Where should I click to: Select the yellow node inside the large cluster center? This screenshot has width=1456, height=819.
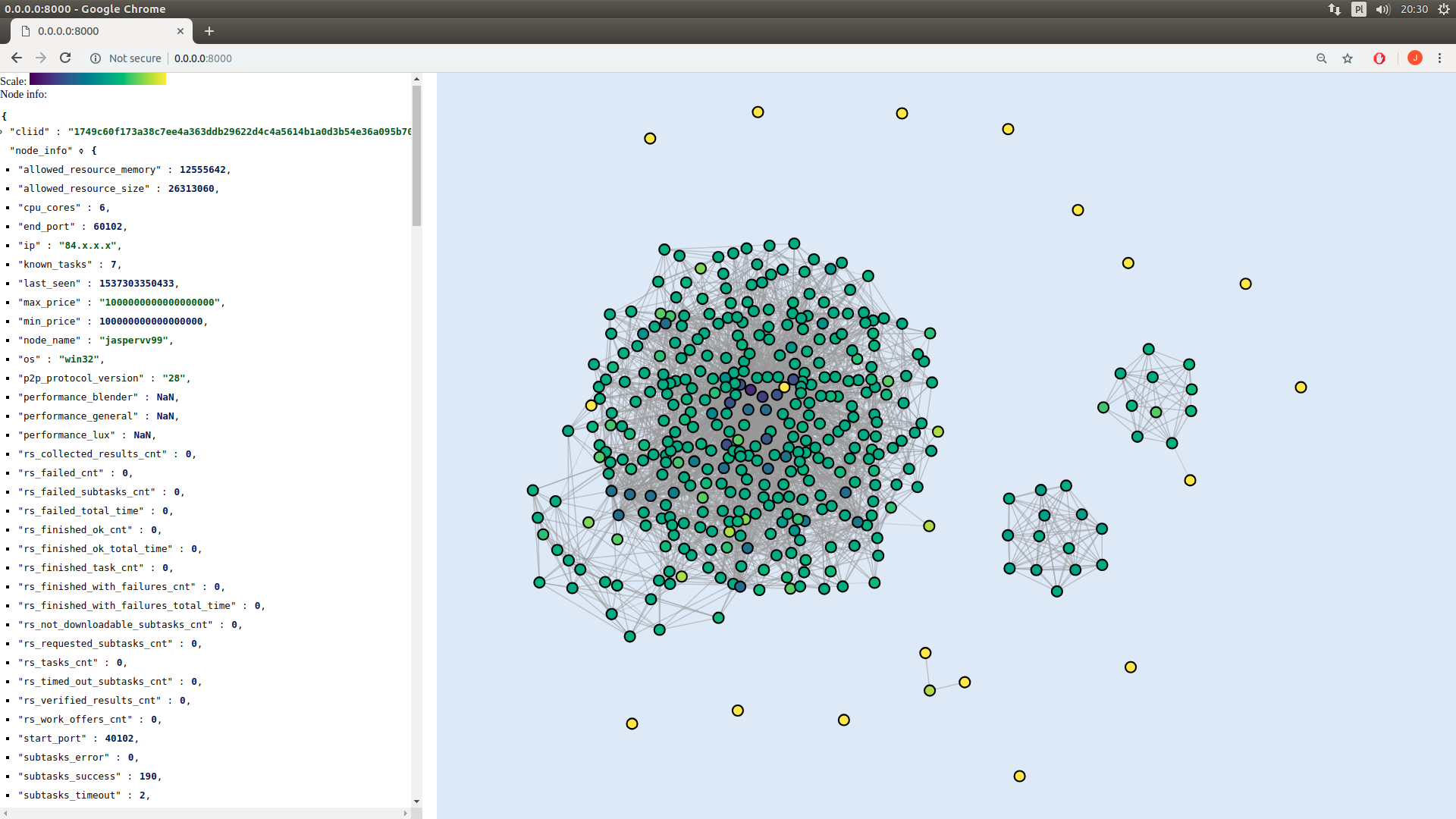[784, 388]
